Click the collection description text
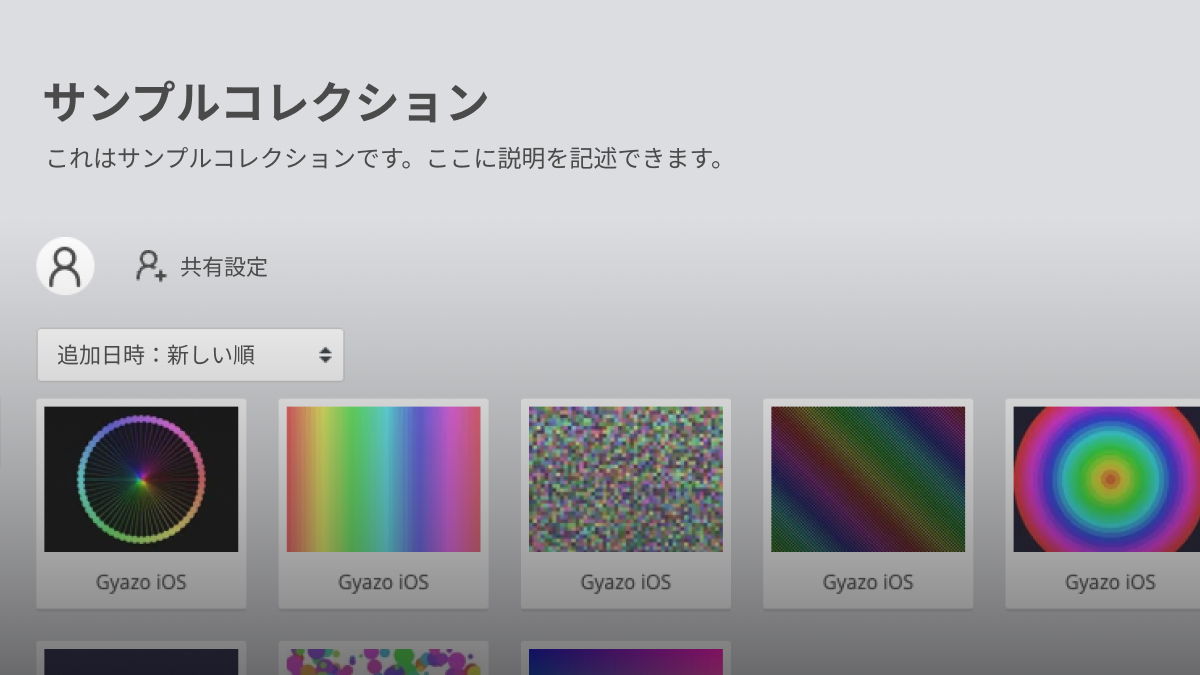This screenshot has height=675, width=1200. point(385,159)
